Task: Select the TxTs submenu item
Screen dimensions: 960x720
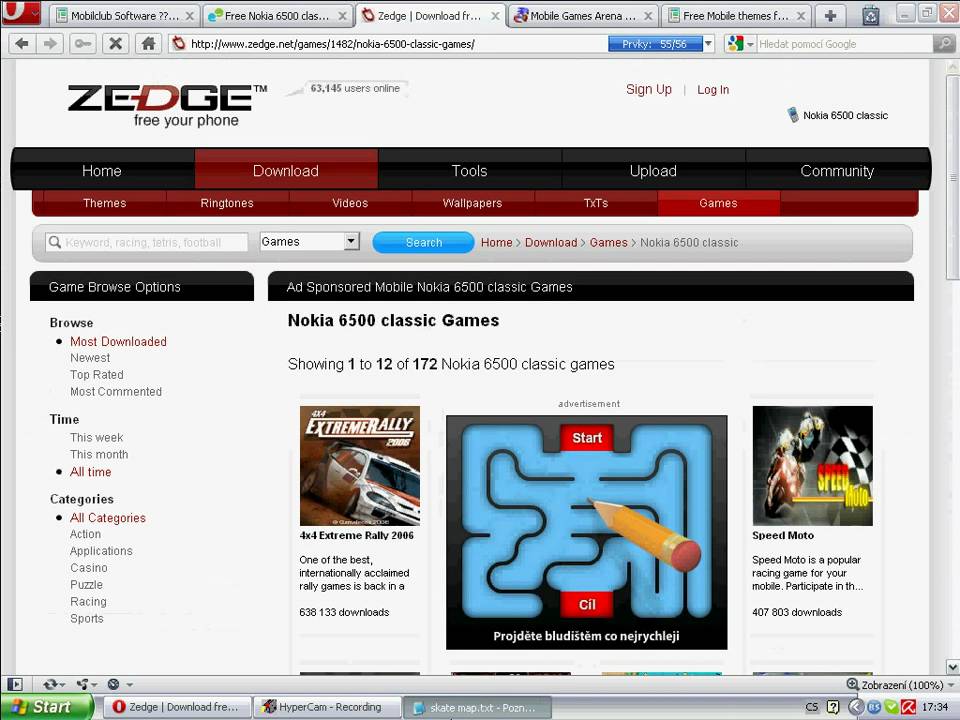Action: (x=596, y=203)
